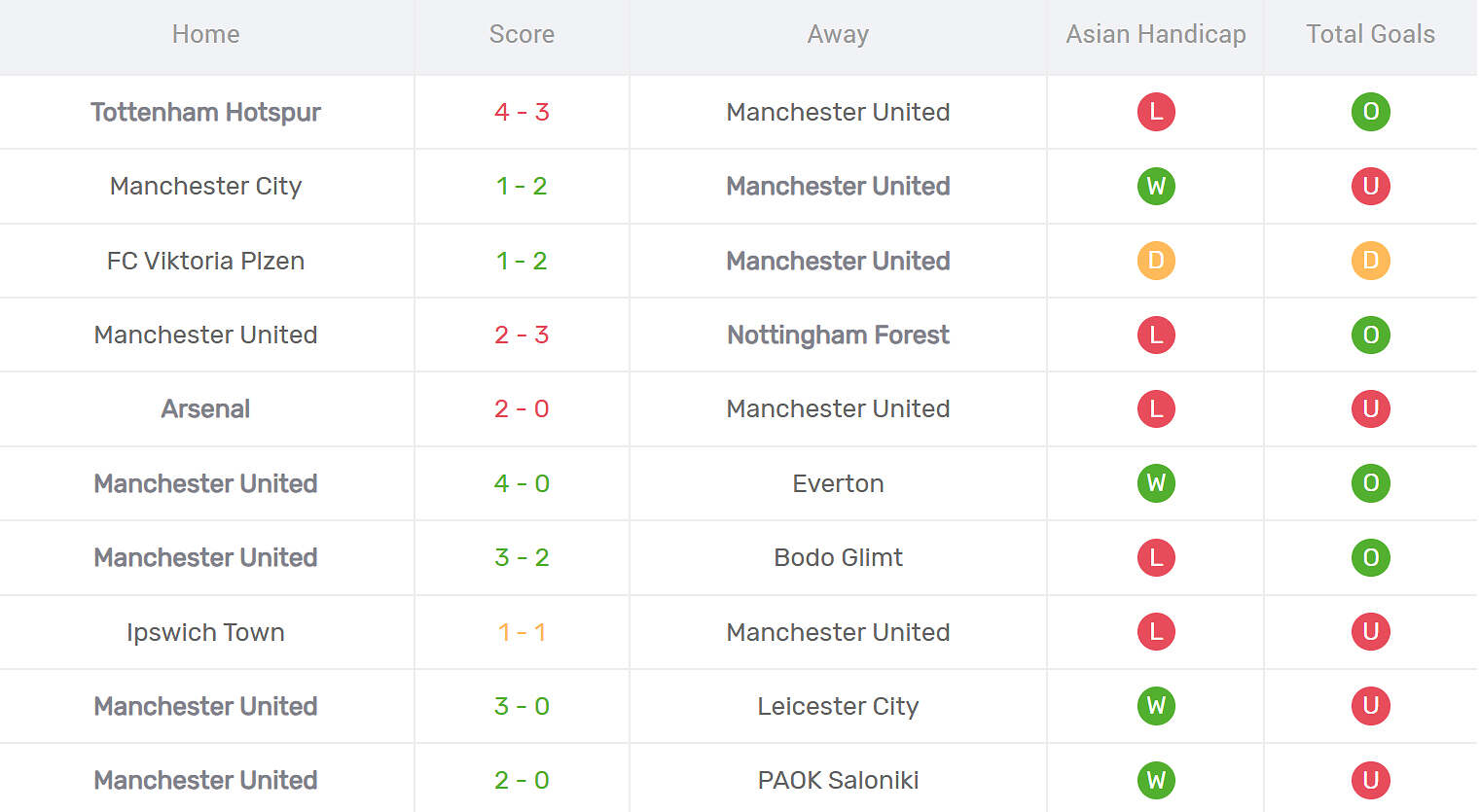Click the orange D total goals badge for Plzen row
Image resolution: width=1480 pixels, height=812 pixels.
point(1370,261)
